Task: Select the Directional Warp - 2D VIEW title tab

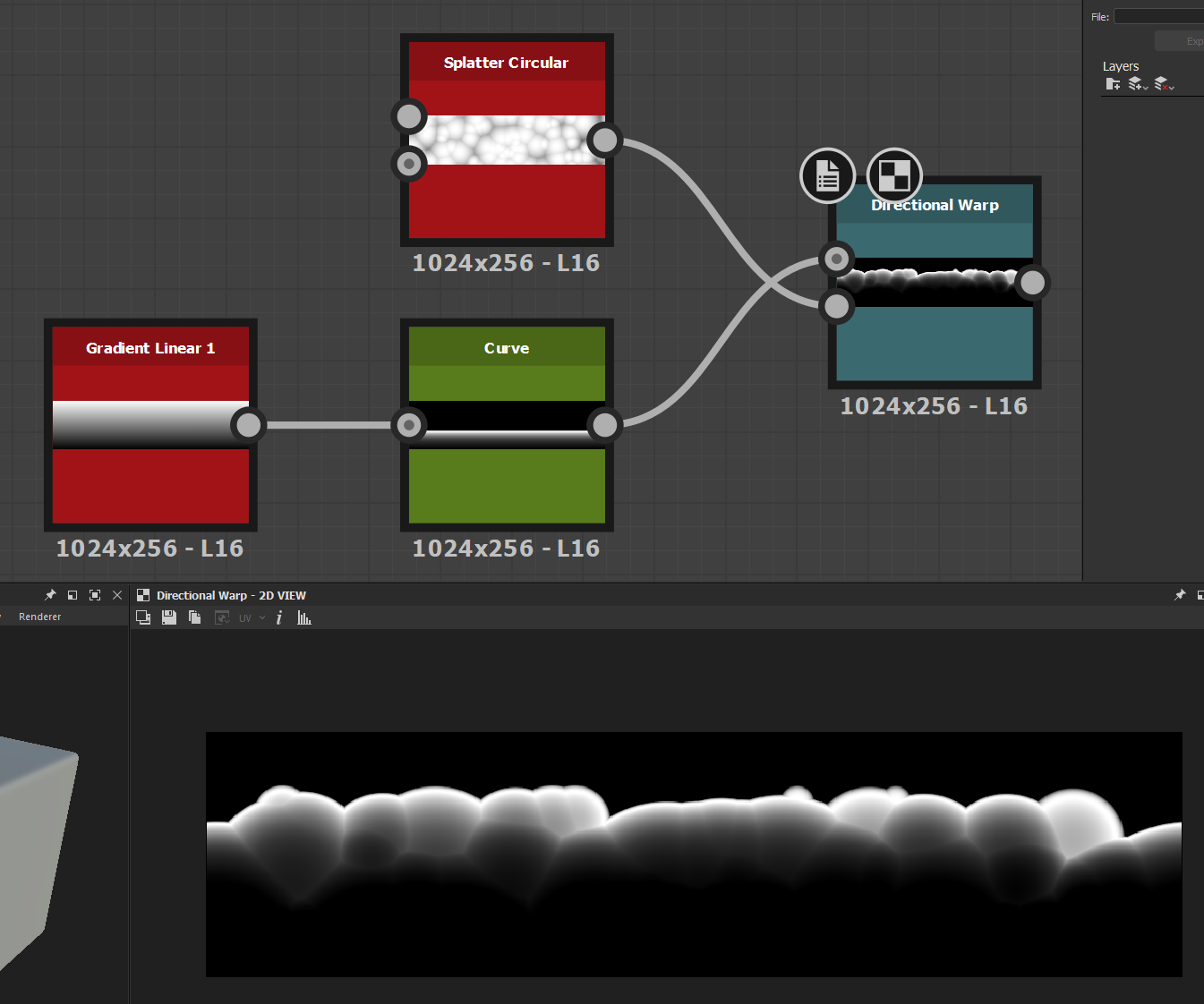Action: [230, 595]
